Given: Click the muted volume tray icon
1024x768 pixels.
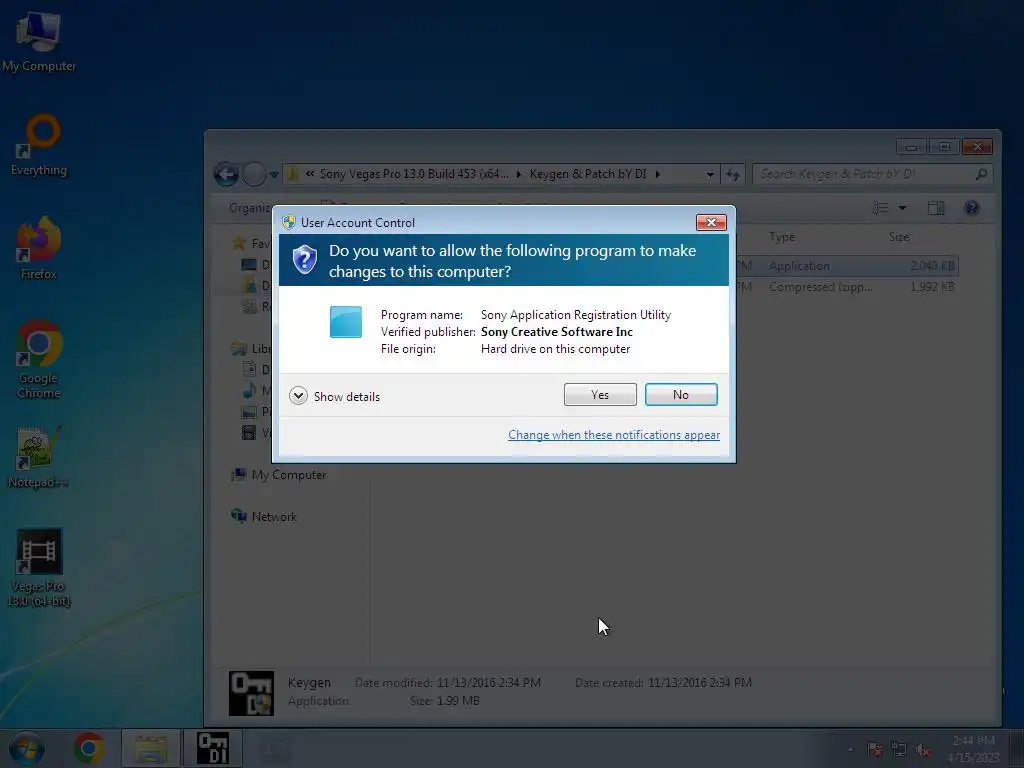Looking at the screenshot, I should coord(923,750).
